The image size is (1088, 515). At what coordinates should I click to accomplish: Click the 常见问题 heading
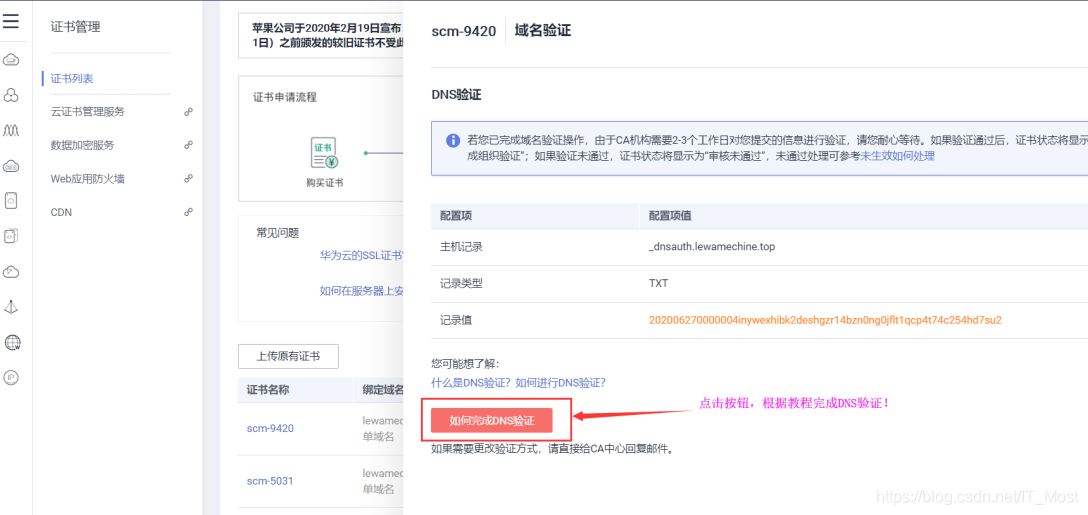278,233
